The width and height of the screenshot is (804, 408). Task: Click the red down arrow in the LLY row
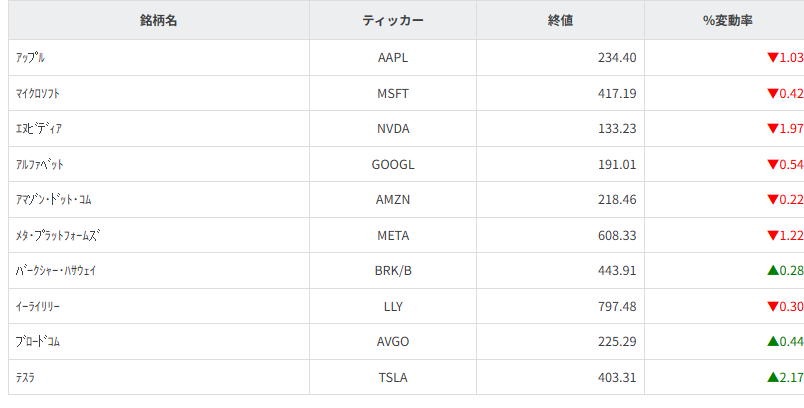tap(772, 307)
